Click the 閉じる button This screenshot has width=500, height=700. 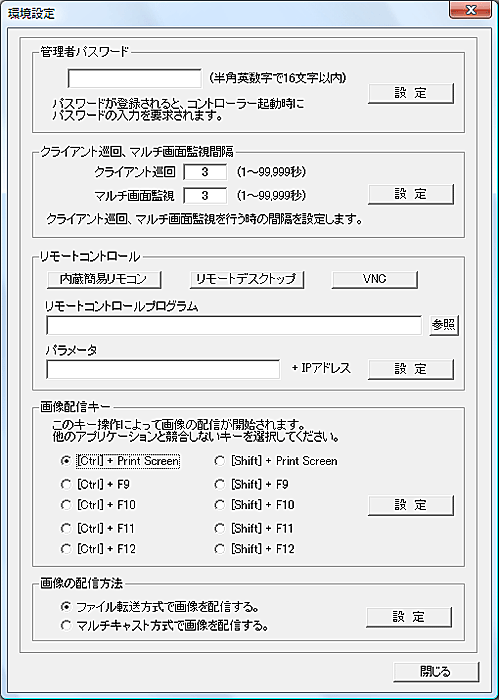click(x=436, y=671)
